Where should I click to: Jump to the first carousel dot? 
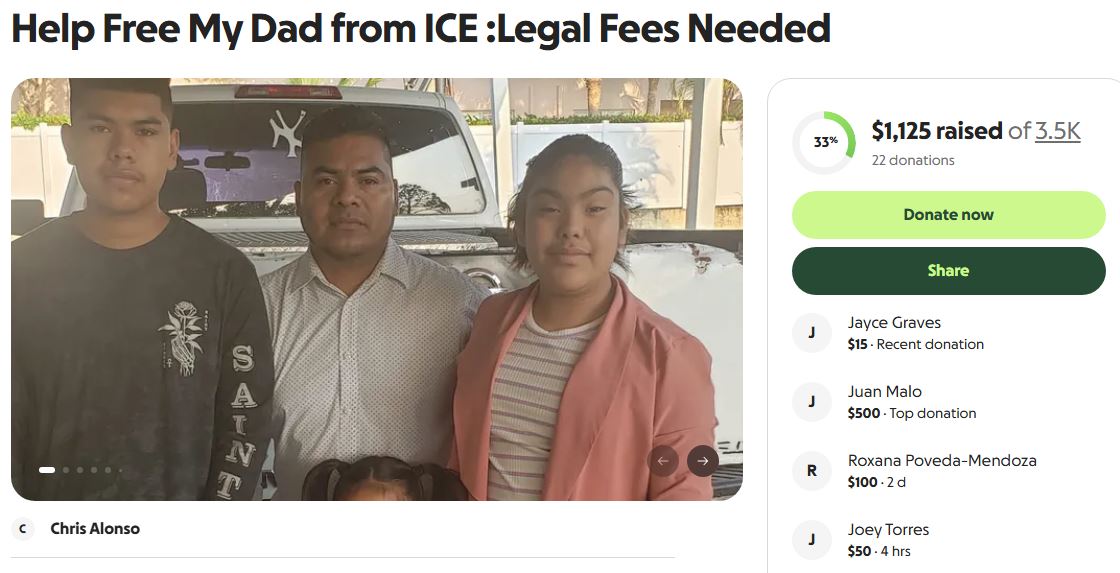[47, 470]
